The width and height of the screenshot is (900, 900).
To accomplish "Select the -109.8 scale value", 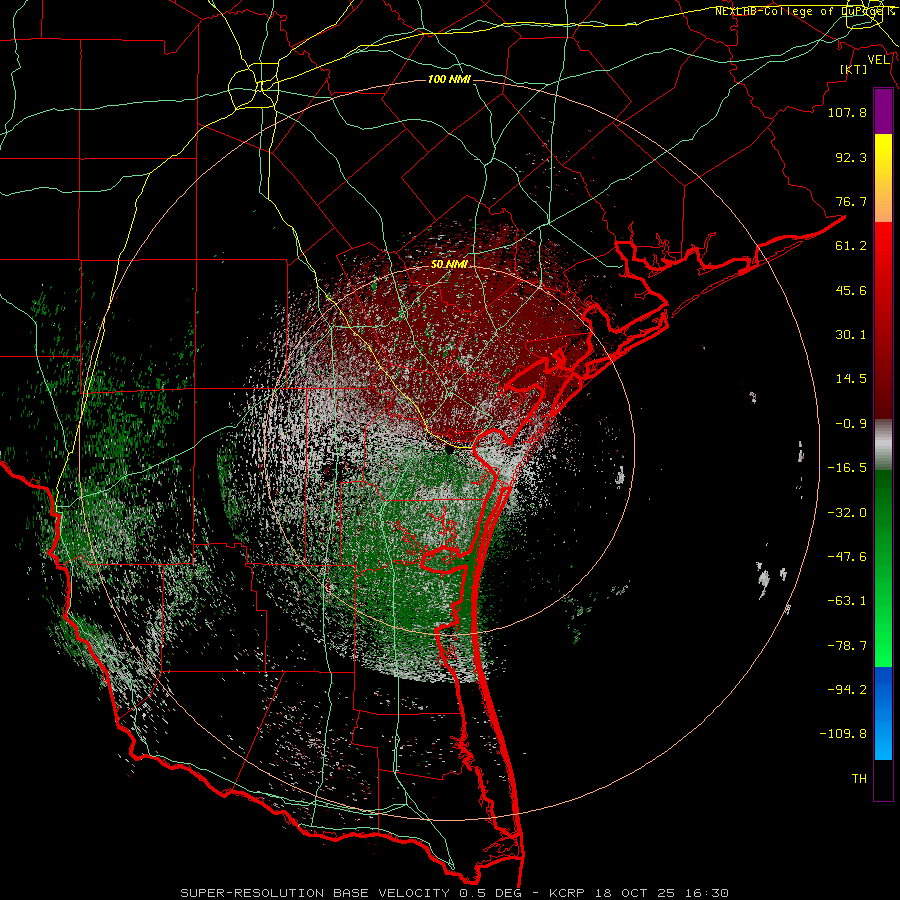I will click(843, 734).
